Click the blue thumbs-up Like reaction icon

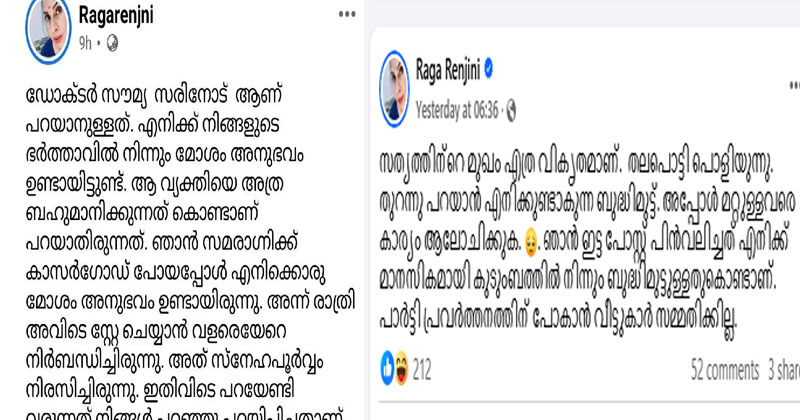tap(387, 368)
